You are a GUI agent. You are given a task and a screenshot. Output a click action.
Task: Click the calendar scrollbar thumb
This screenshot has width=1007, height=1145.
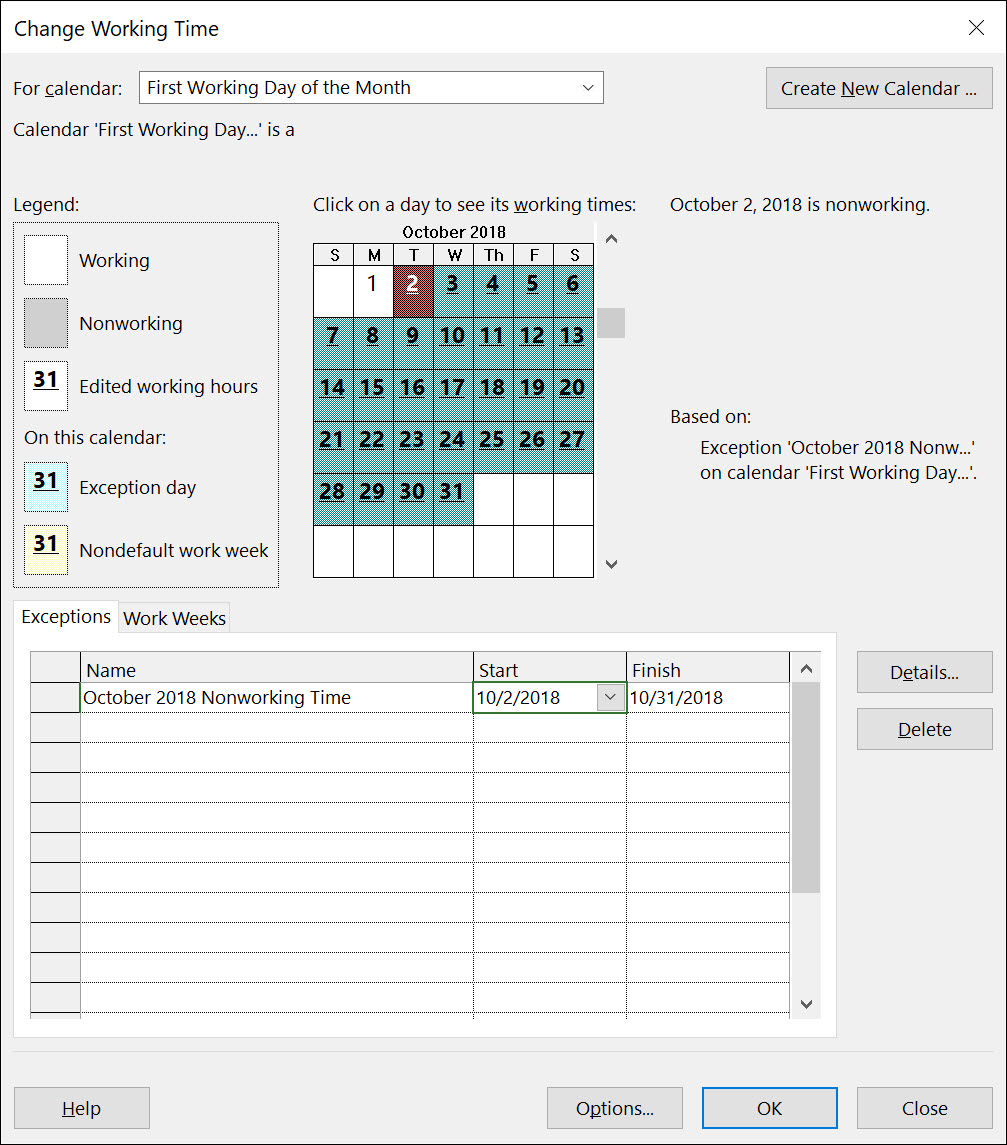(611, 323)
